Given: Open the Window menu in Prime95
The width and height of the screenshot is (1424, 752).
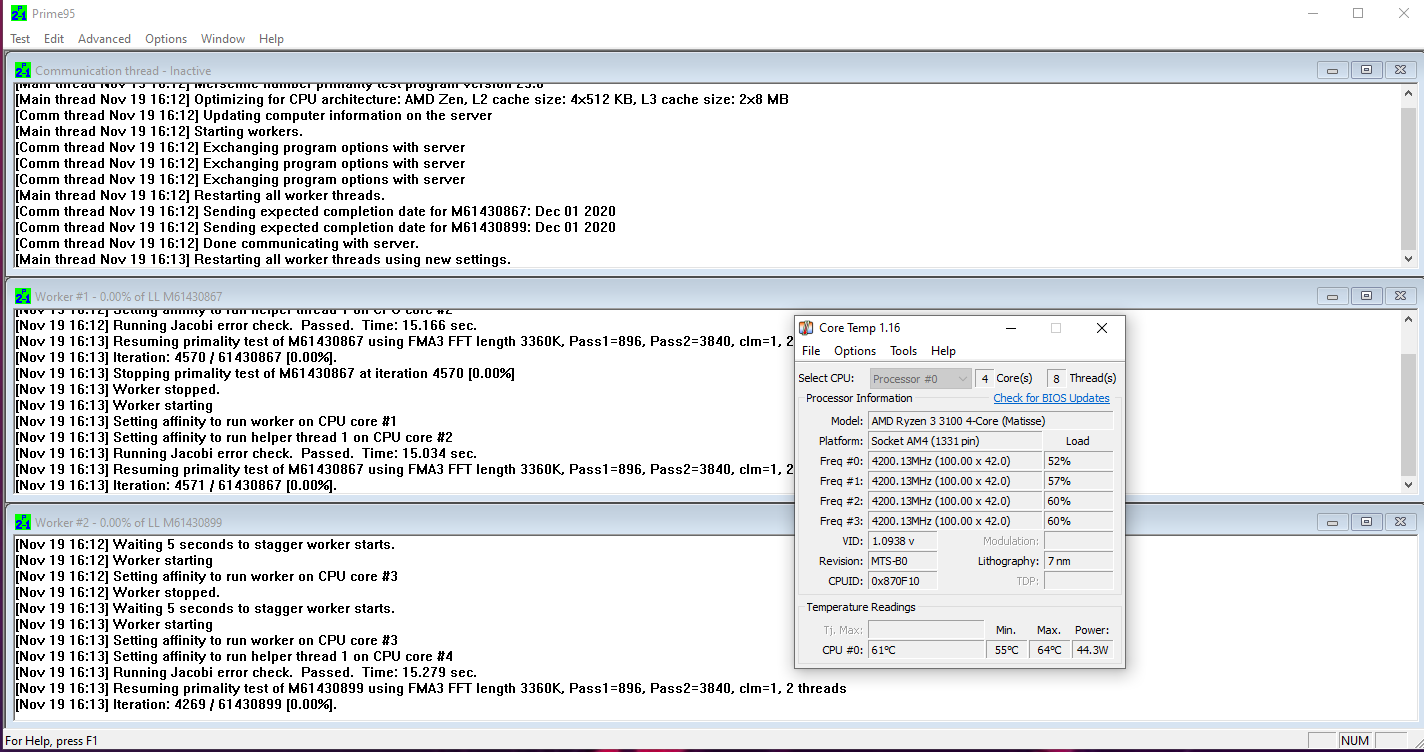Looking at the screenshot, I should pos(222,39).
